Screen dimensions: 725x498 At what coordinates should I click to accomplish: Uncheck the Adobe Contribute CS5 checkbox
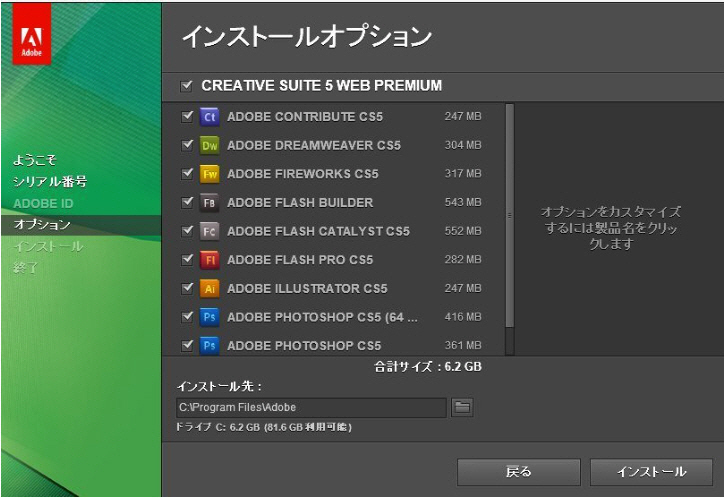(x=187, y=116)
